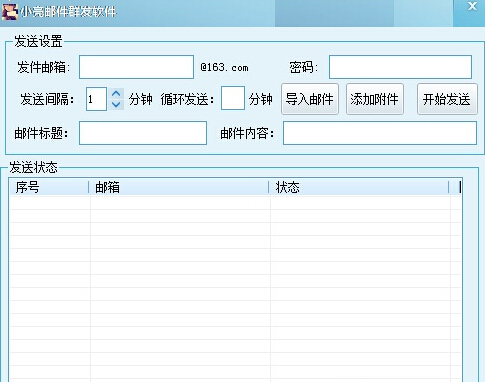Viewport: 485px width, 382px height.
Task: Increase 发送间隔 with the up arrow
Action: 116,94
